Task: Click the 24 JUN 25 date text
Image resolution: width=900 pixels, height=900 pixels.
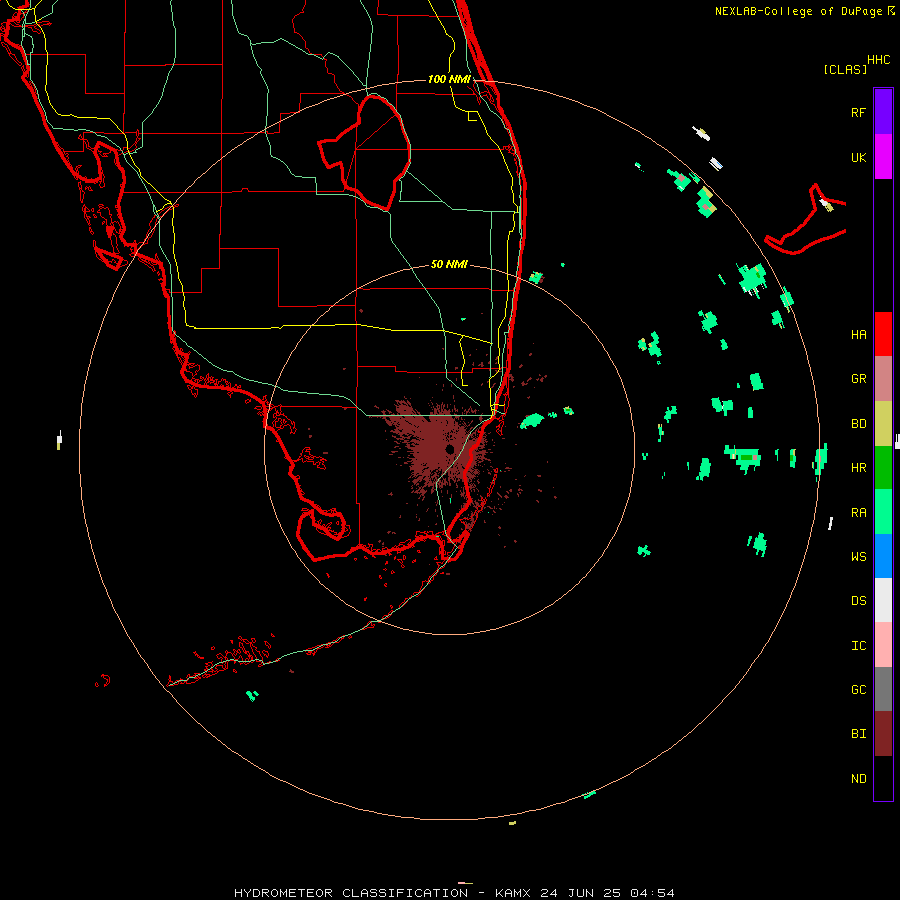Action: [x=581, y=893]
